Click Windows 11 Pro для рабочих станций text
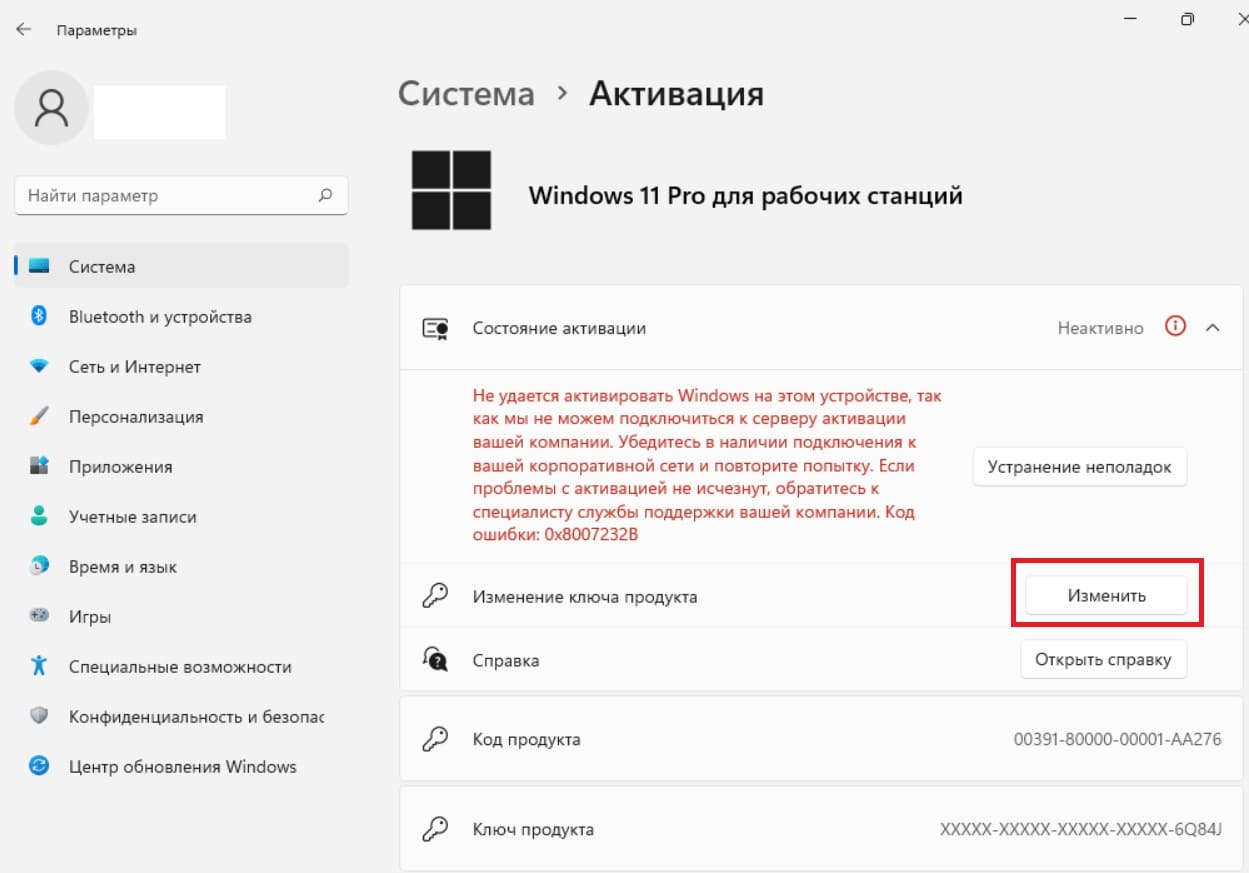This screenshot has height=873, width=1249. 745,195
